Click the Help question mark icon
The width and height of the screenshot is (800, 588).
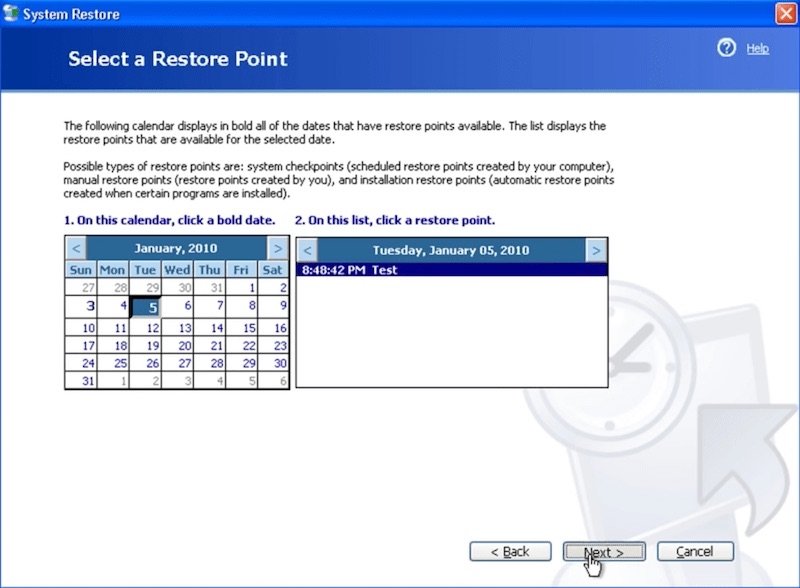pos(727,47)
